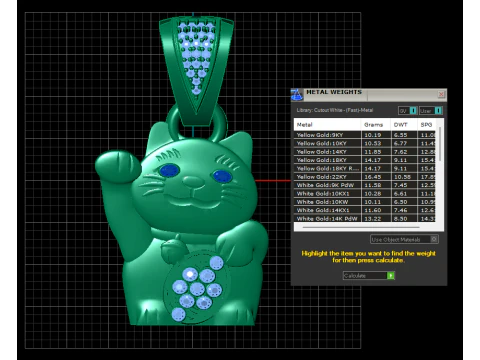Sort by the Metal column header
Viewport: 480px width, 360px height.
tap(327, 125)
